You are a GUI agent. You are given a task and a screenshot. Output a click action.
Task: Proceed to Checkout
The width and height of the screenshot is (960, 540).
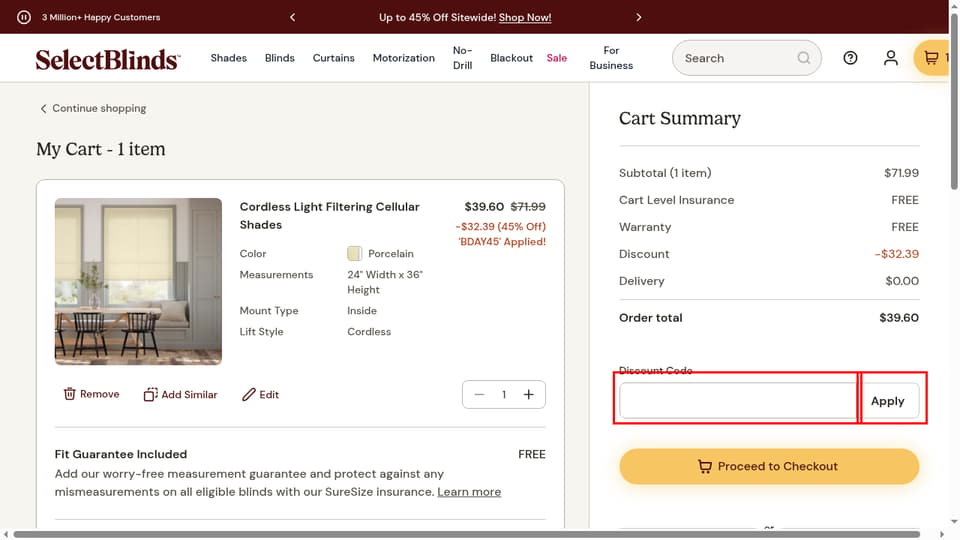click(769, 467)
